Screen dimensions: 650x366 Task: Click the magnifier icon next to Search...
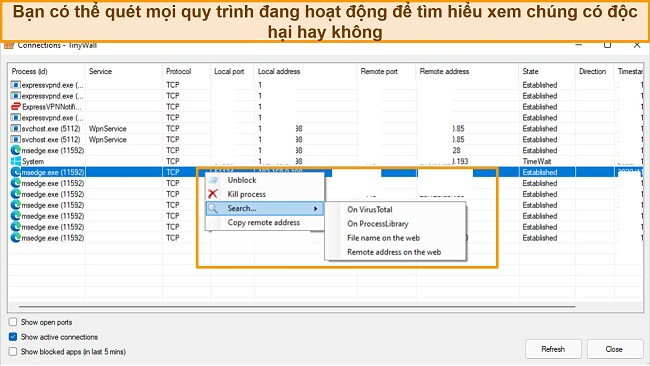coord(213,208)
